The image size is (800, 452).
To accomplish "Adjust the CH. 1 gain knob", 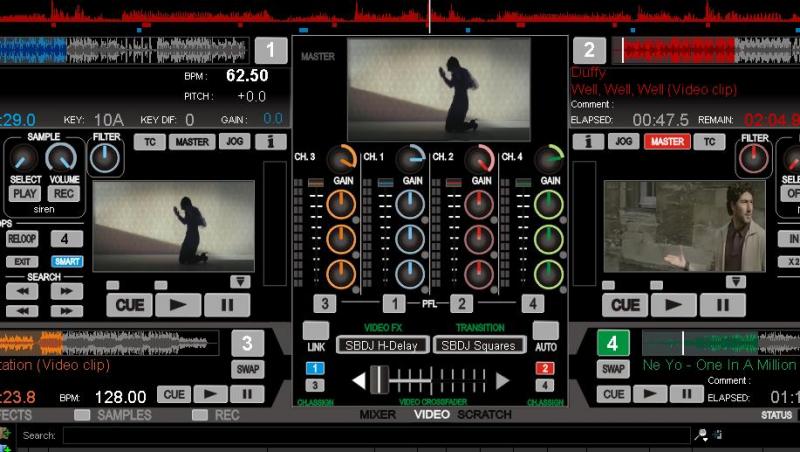I will 411,159.
